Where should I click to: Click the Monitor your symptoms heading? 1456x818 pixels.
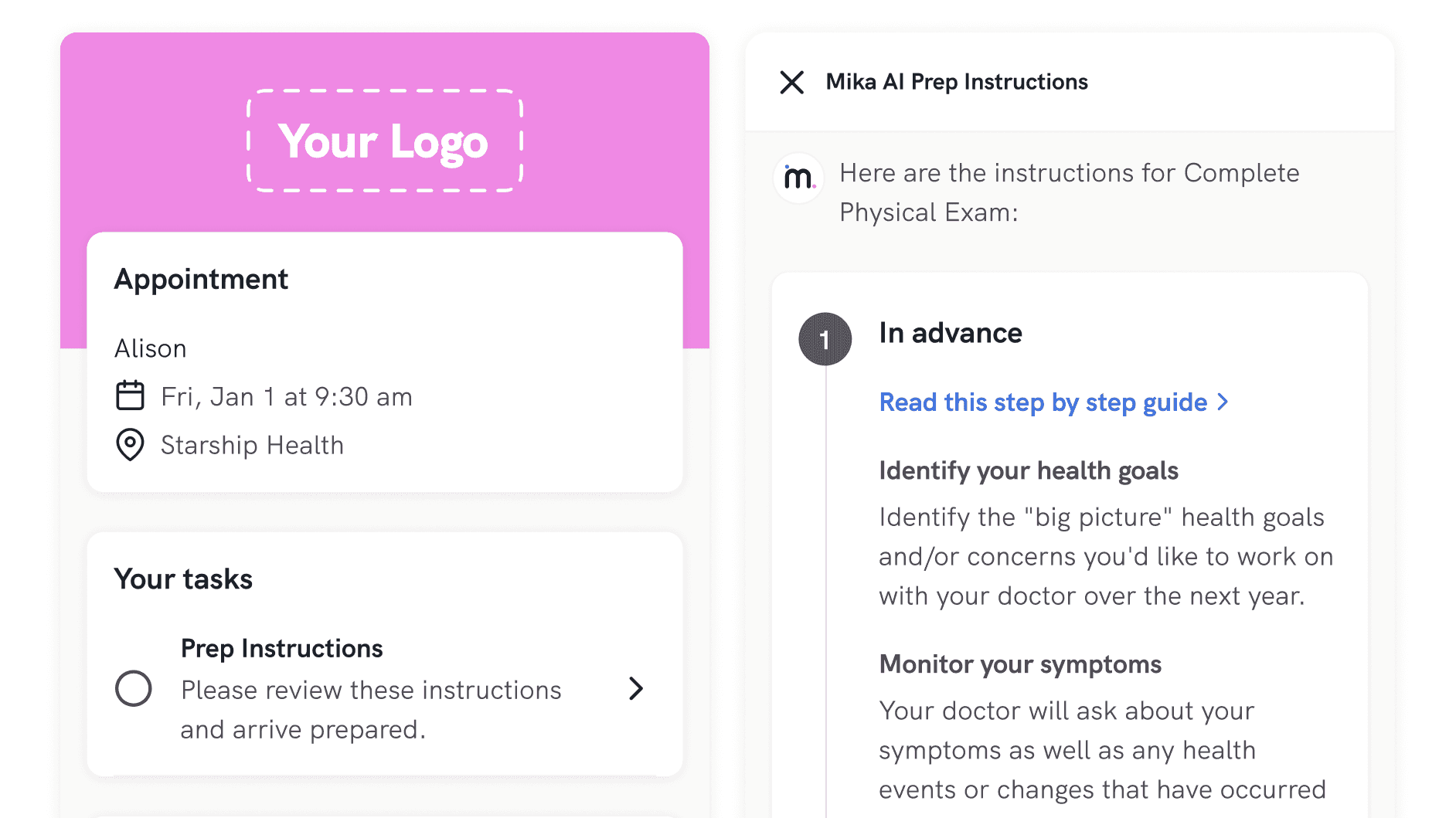tap(1019, 664)
